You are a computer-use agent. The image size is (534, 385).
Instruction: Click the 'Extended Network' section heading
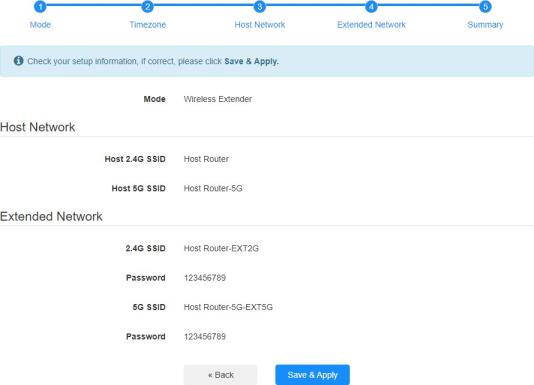pyautogui.click(x=51, y=216)
